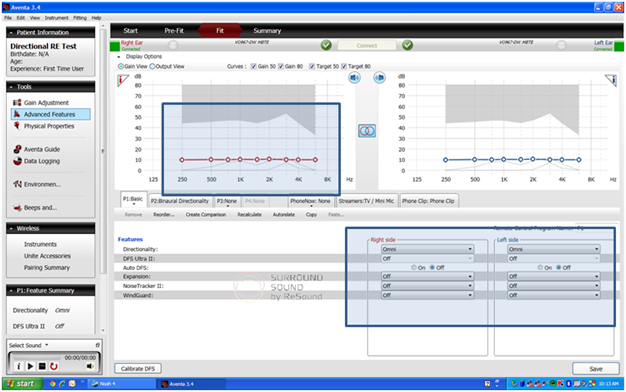Open Physical Properties tool
Viewport: 626px width, 392px height.
(x=49, y=126)
